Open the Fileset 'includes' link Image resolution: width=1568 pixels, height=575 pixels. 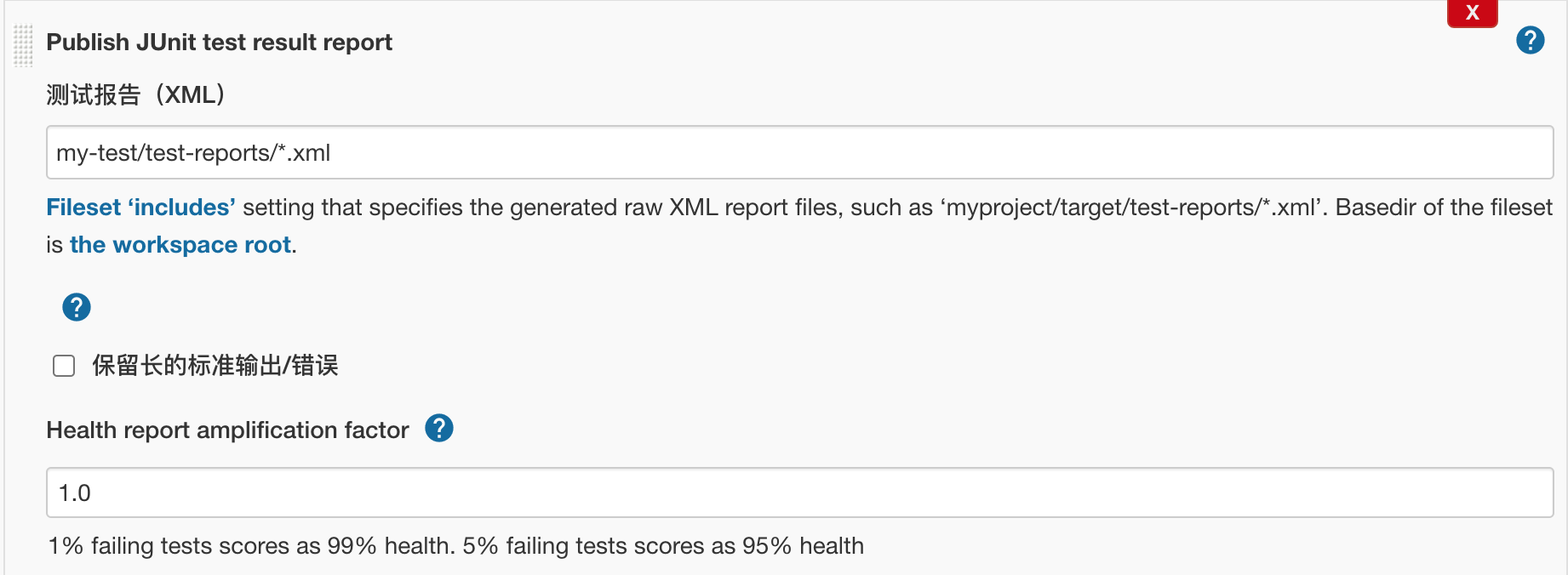[x=140, y=208]
